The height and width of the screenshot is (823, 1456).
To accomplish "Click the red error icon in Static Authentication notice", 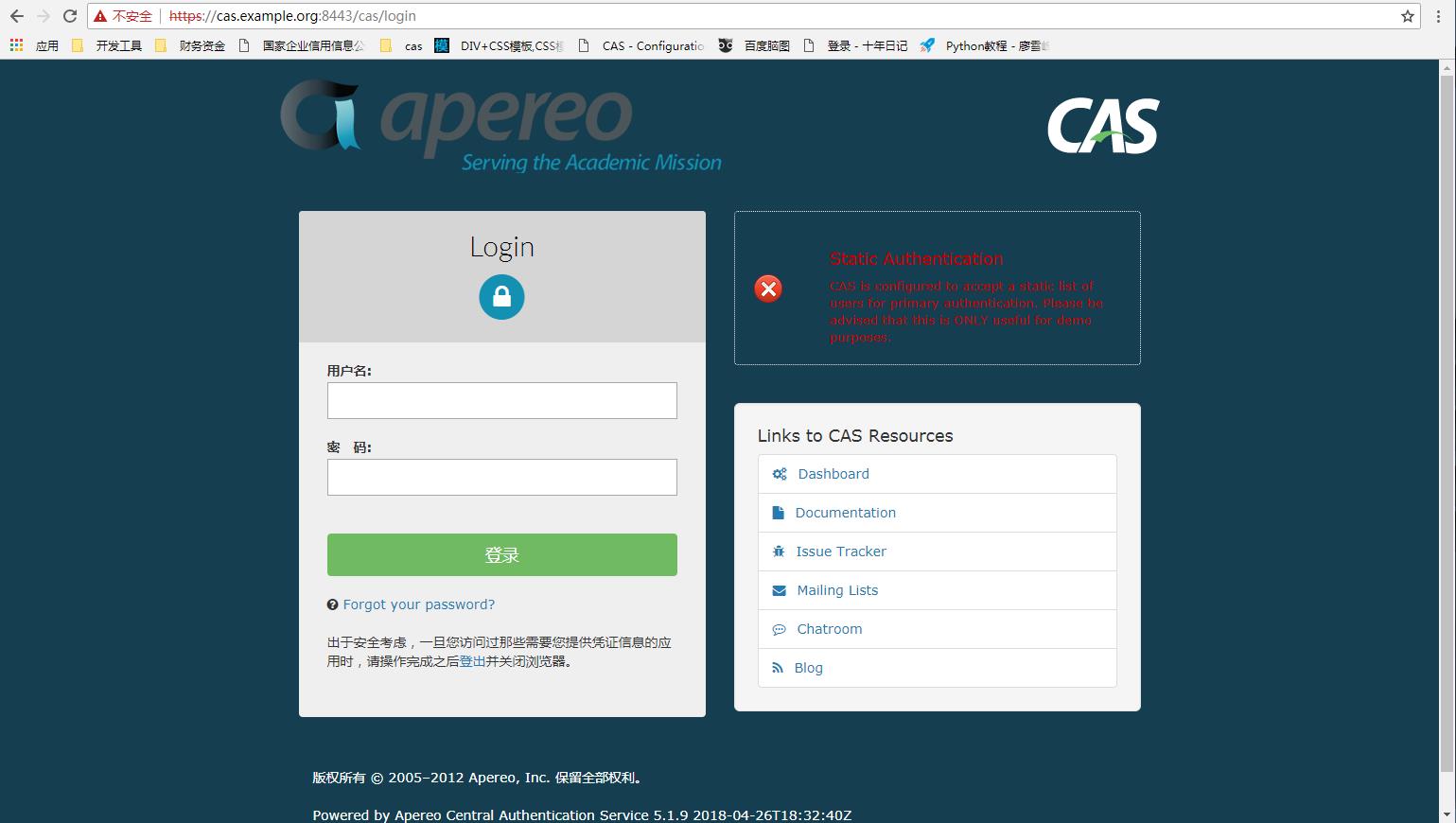I will 767,289.
